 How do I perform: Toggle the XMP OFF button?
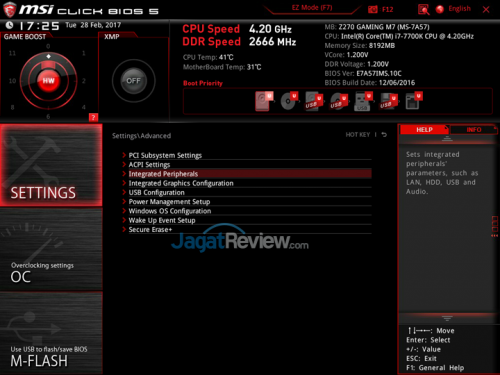pyautogui.click(x=133, y=81)
